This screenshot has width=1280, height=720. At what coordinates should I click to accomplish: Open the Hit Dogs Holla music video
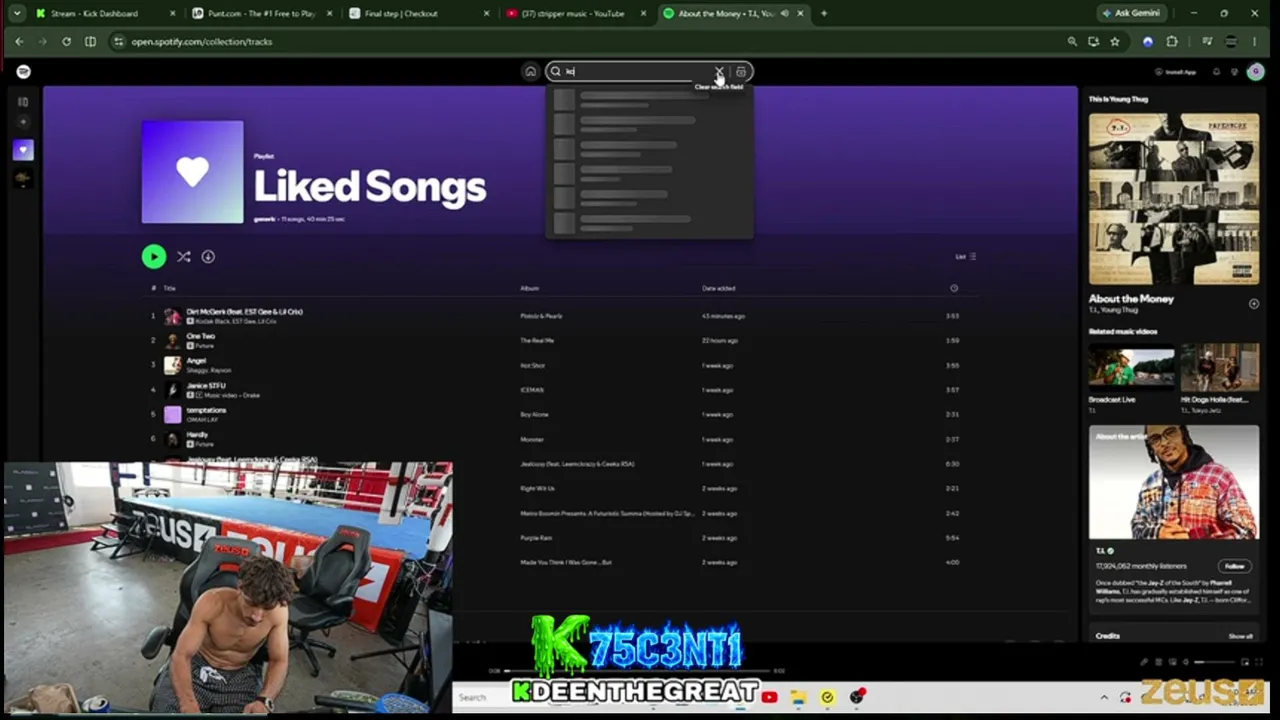(x=1220, y=368)
